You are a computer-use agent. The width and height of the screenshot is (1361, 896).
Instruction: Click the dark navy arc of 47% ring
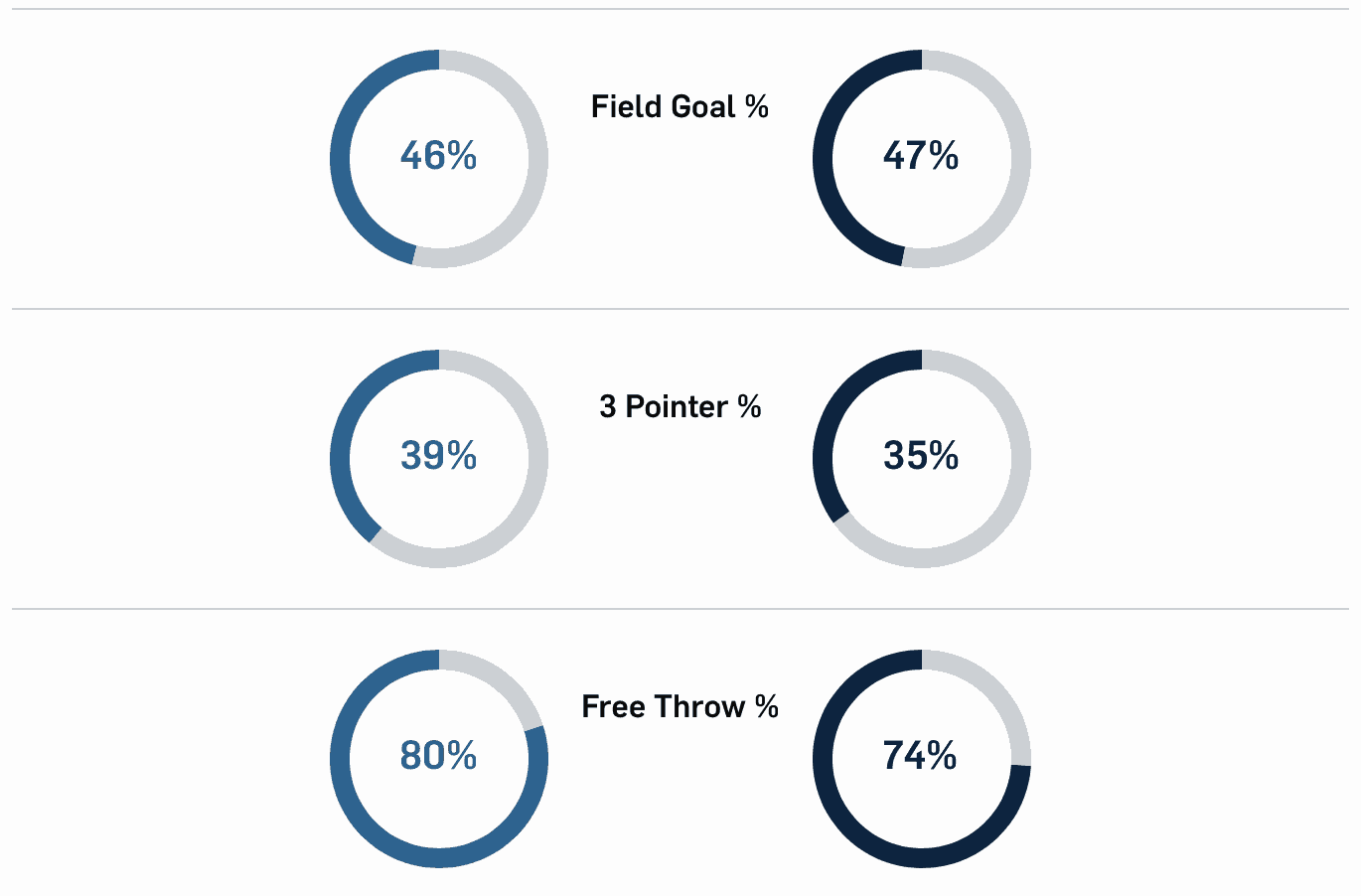824,159
